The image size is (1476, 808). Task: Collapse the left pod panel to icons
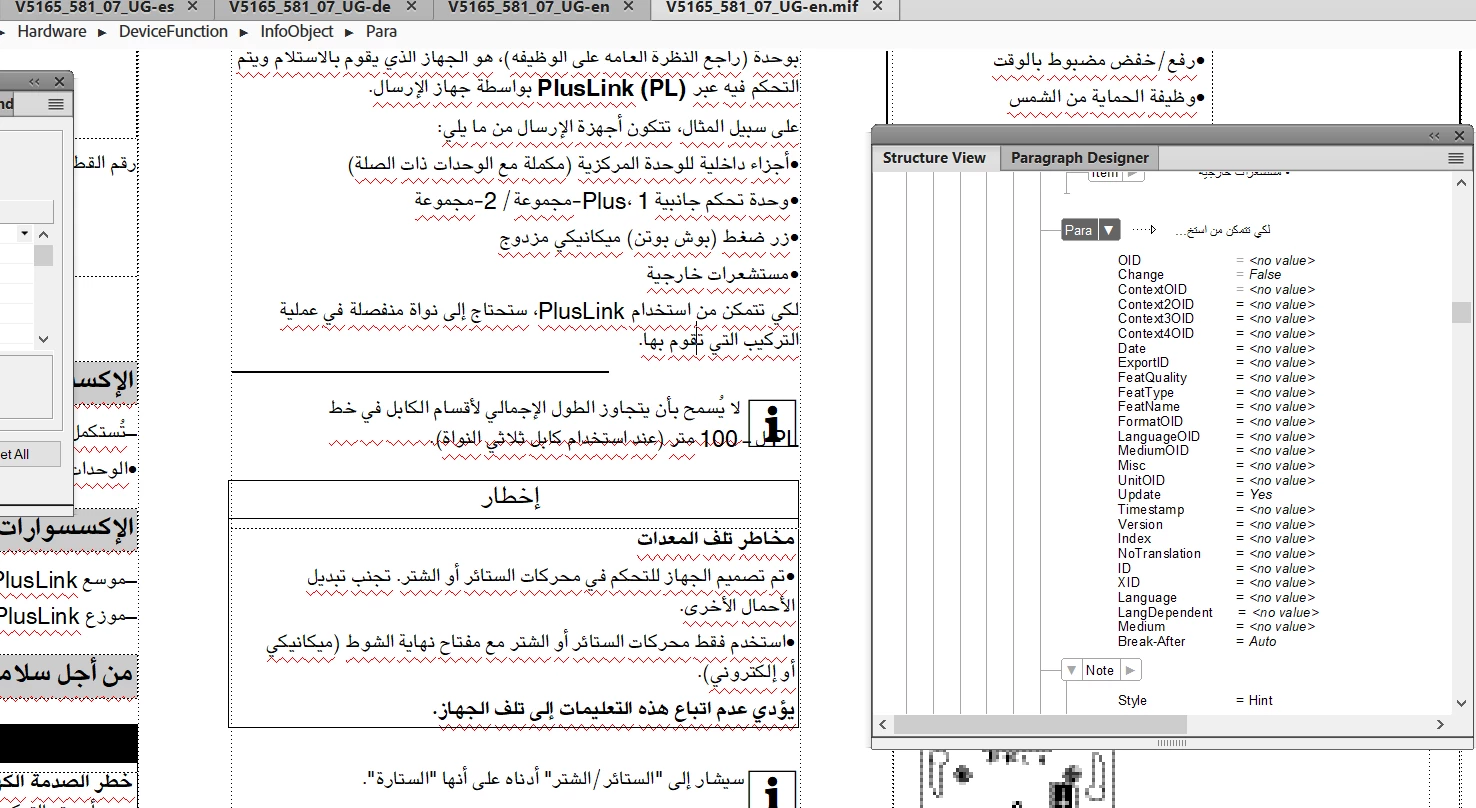pyautogui.click(x=34, y=81)
